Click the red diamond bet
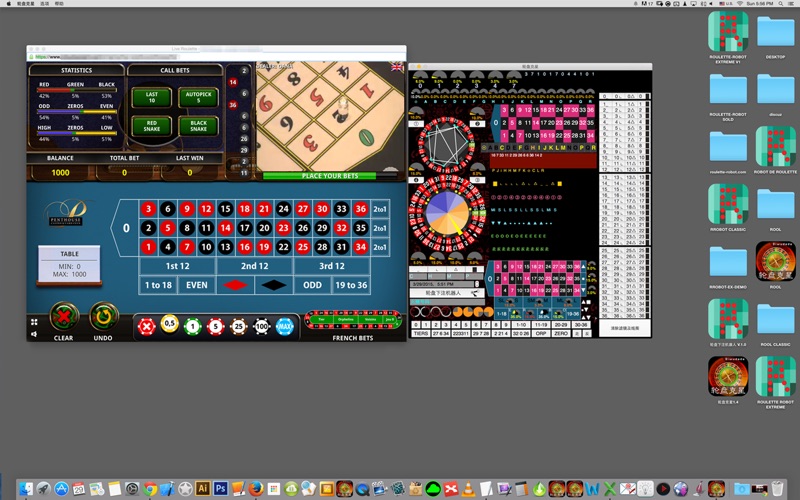The image size is (800, 500). pyautogui.click(x=234, y=285)
